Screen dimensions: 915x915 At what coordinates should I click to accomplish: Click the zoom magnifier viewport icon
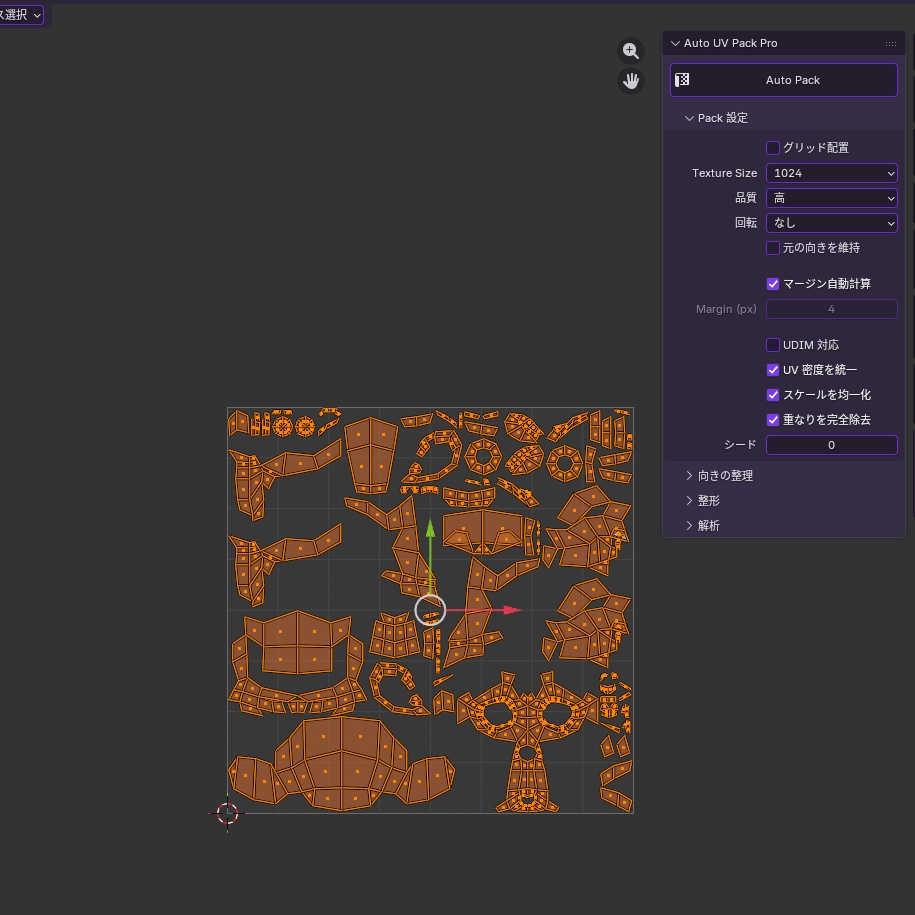630,51
